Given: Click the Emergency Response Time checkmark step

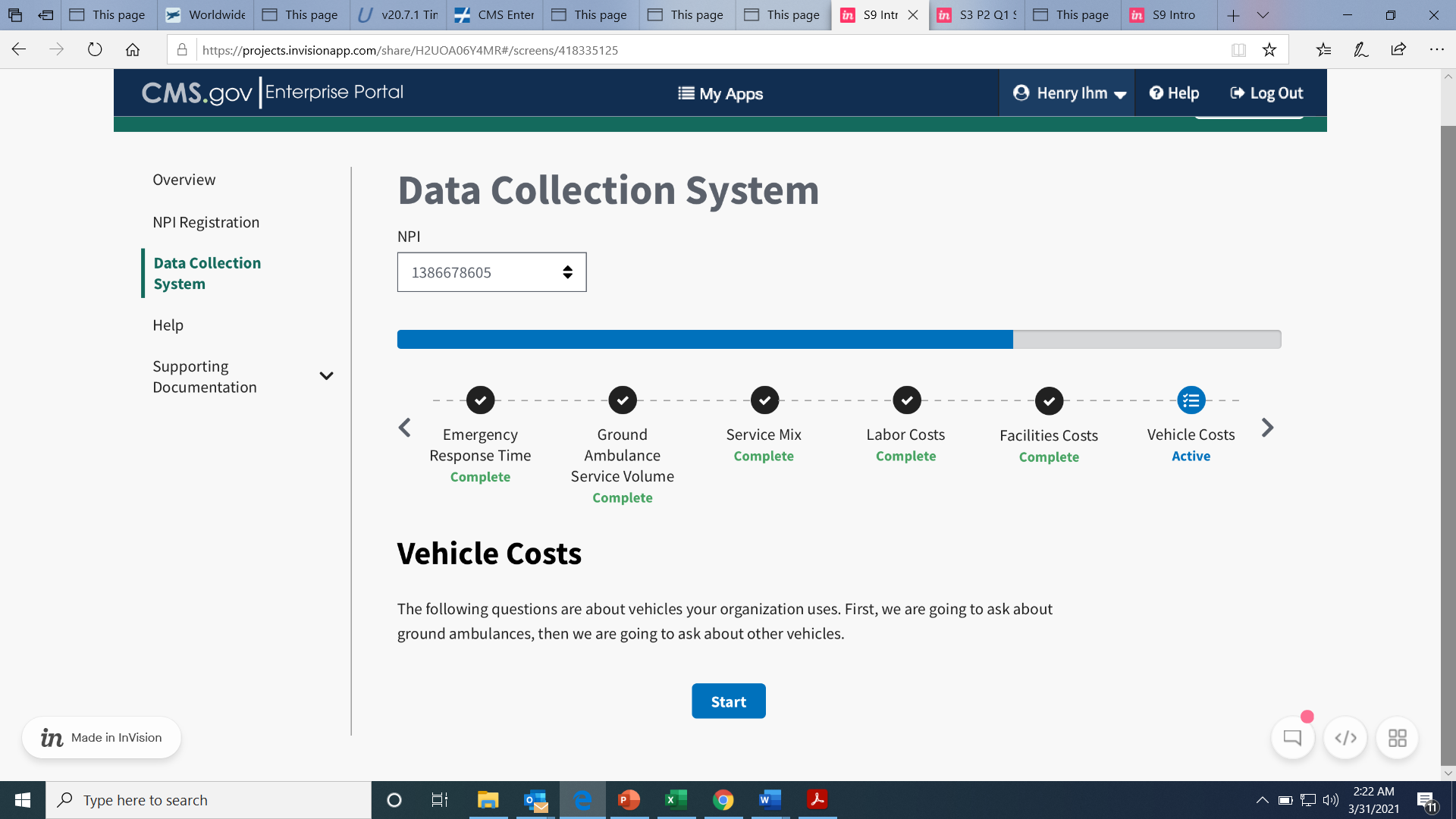Looking at the screenshot, I should coord(480,400).
